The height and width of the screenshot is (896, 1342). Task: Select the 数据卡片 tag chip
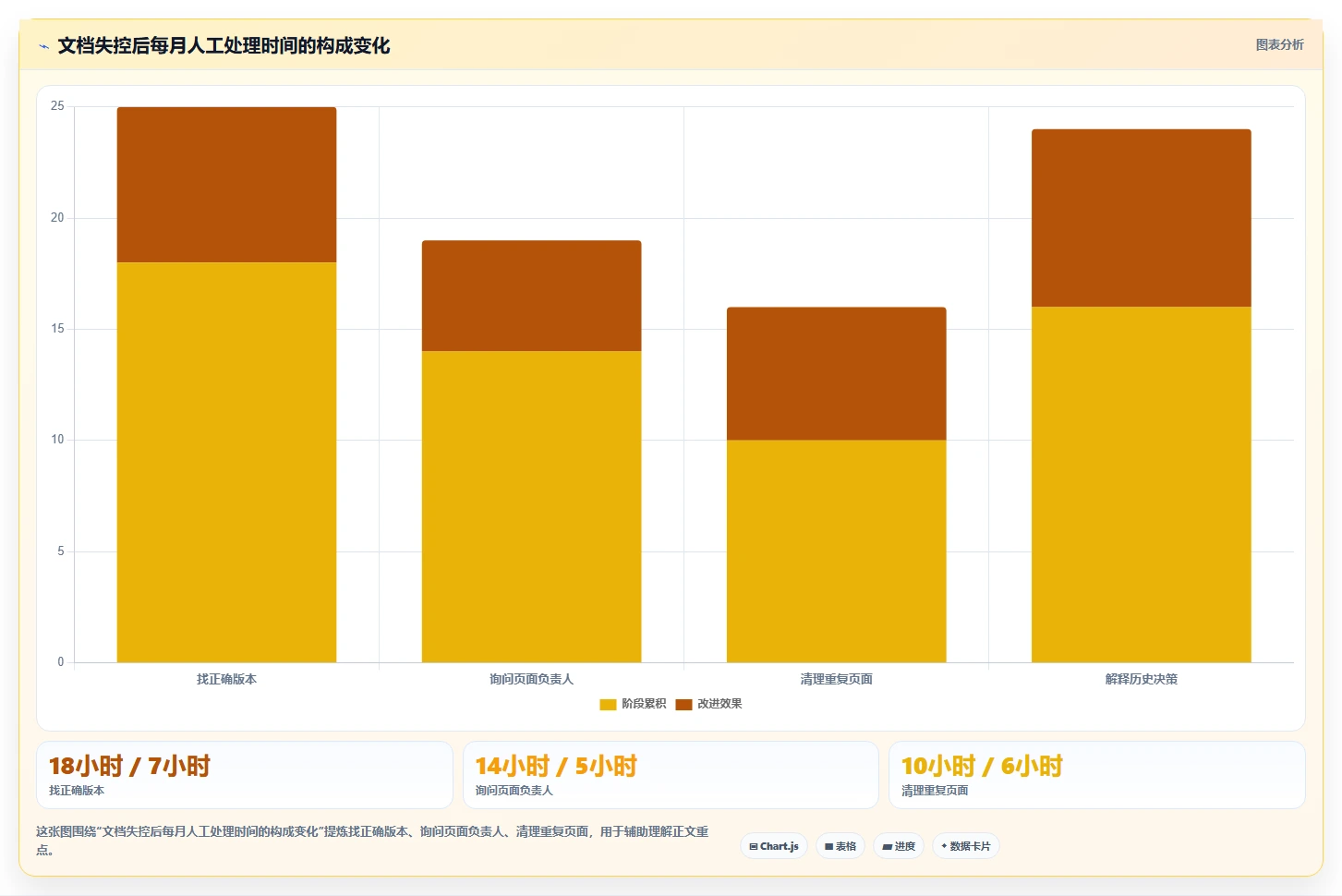(x=966, y=846)
